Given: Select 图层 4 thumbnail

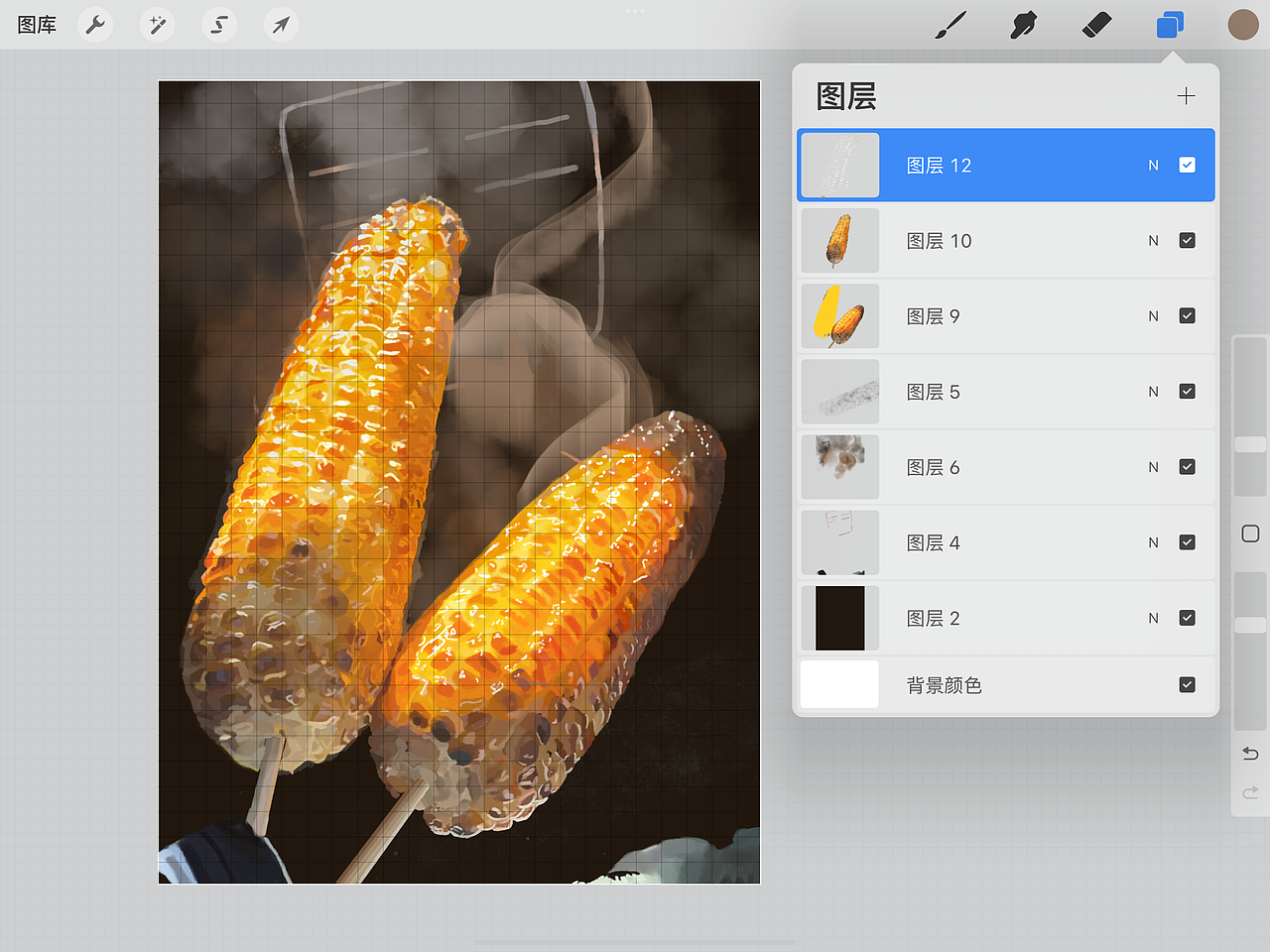Looking at the screenshot, I should (x=839, y=541).
